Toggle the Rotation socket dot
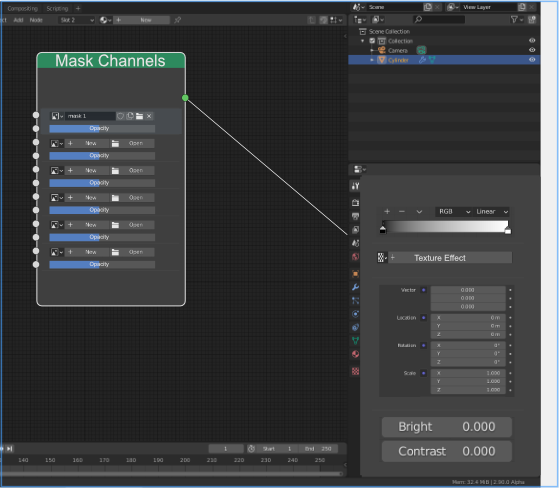The width and height of the screenshot is (559, 488). pyautogui.click(x=424, y=345)
